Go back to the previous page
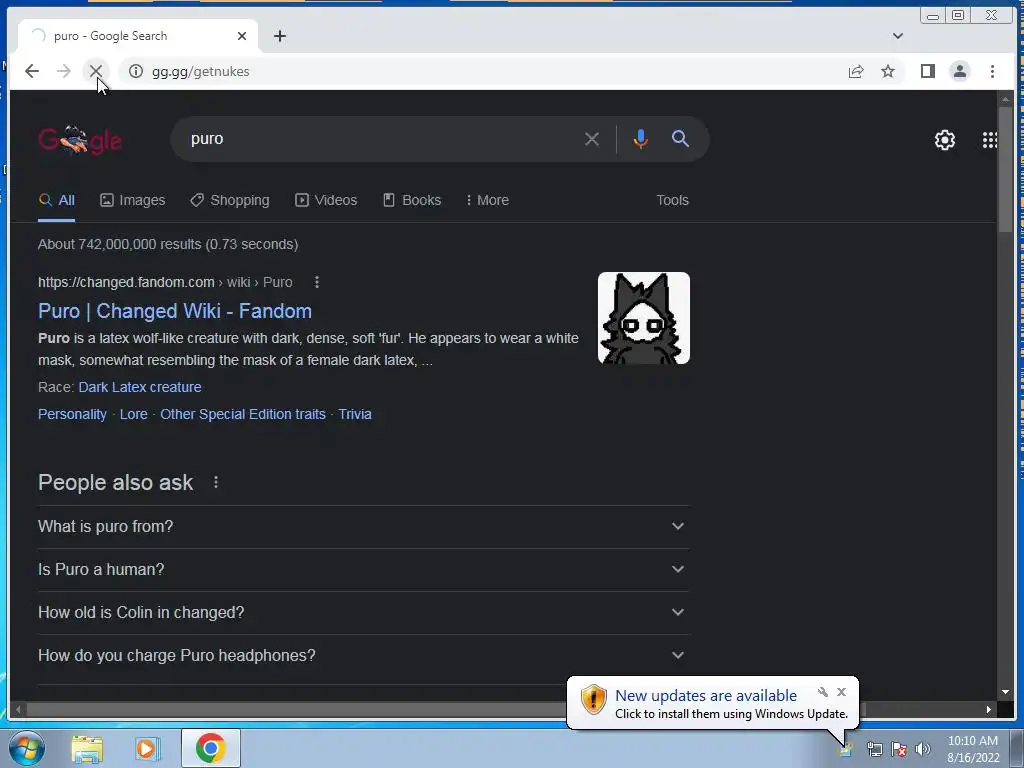Screen dimensions: 1024x768 pyautogui.click(x=31, y=71)
